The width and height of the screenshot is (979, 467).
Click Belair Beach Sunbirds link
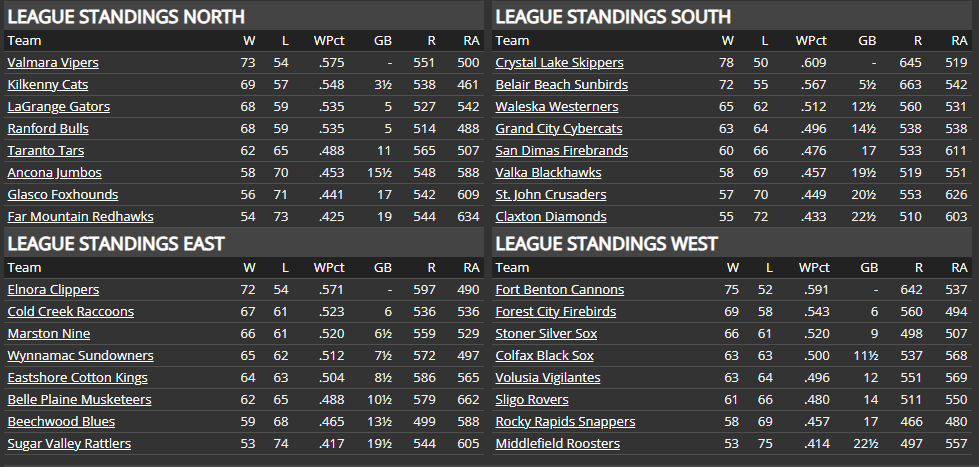562,85
